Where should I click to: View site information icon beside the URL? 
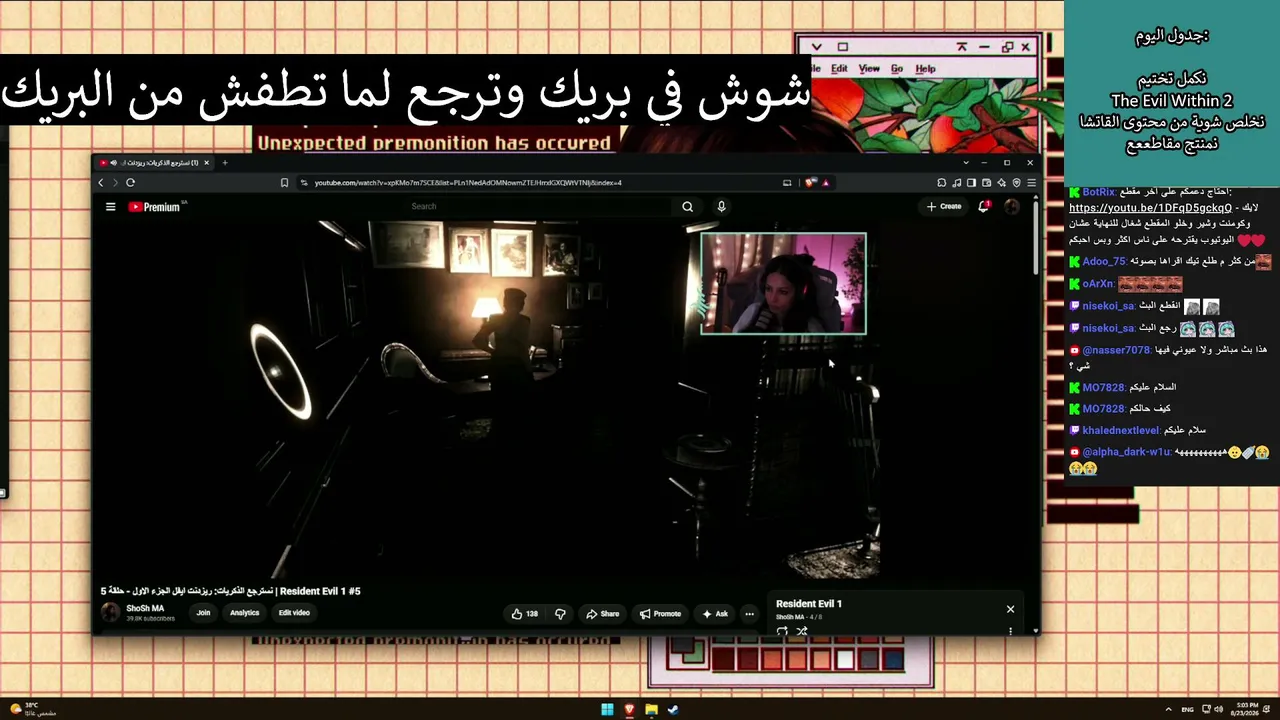(304, 183)
